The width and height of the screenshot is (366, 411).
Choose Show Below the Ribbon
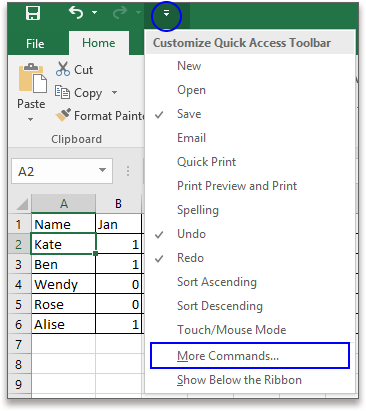coord(250,380)
